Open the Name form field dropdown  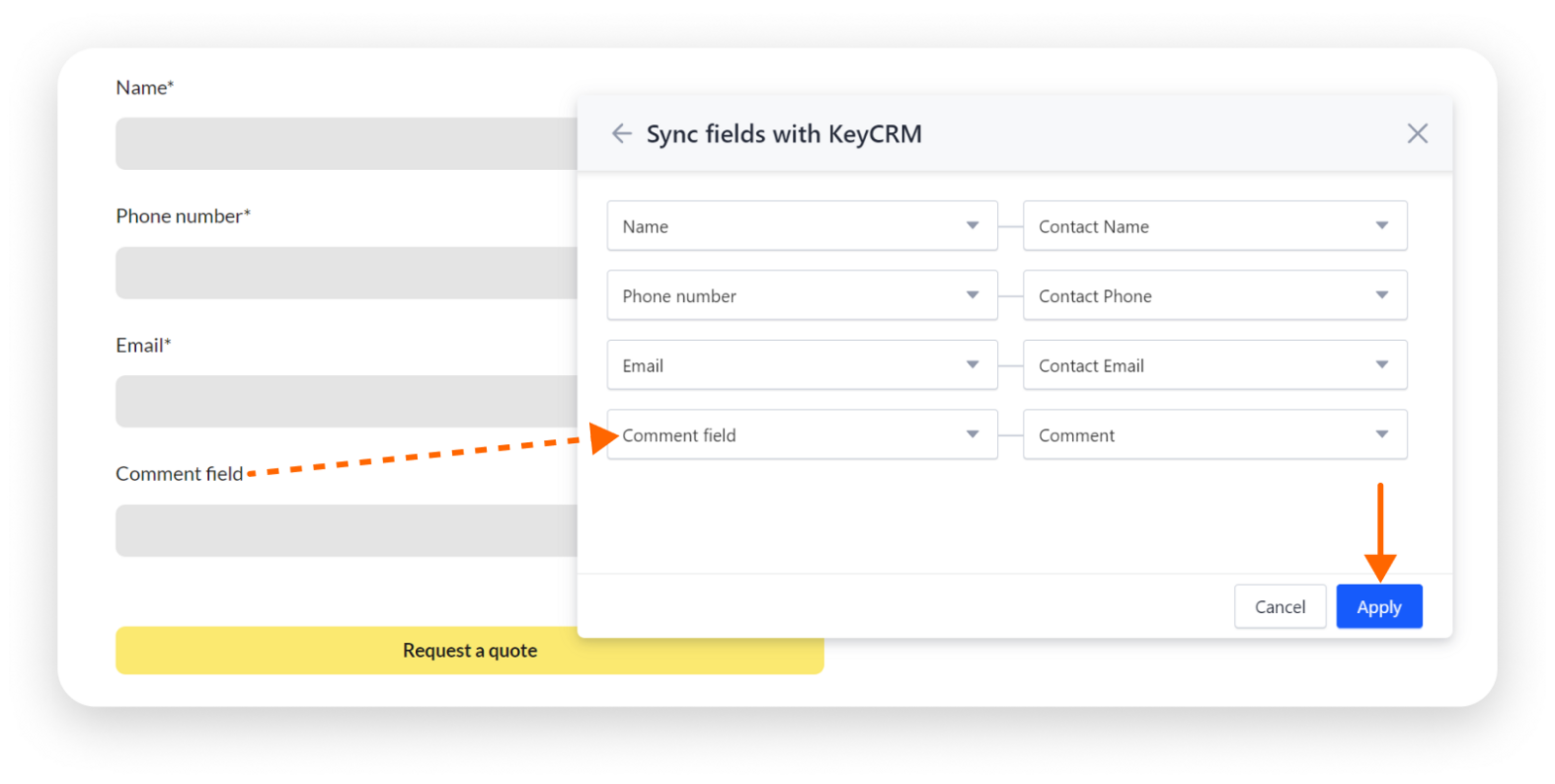point(802,226)
